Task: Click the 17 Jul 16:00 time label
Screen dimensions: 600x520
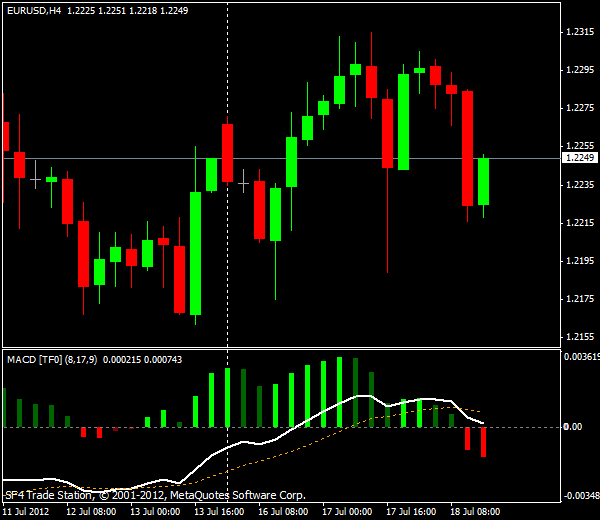Action: [411, 512]
